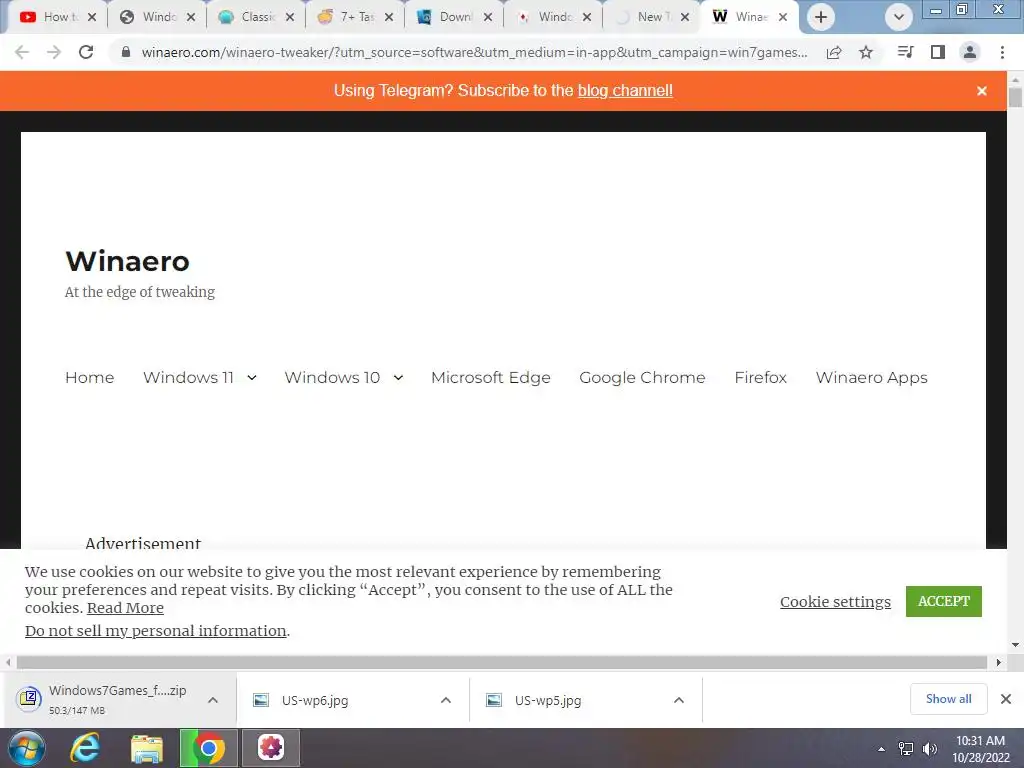Open the Chrome three-dot menu
The height and width of the screenshot is (768, 1024).
(1002, 52)
